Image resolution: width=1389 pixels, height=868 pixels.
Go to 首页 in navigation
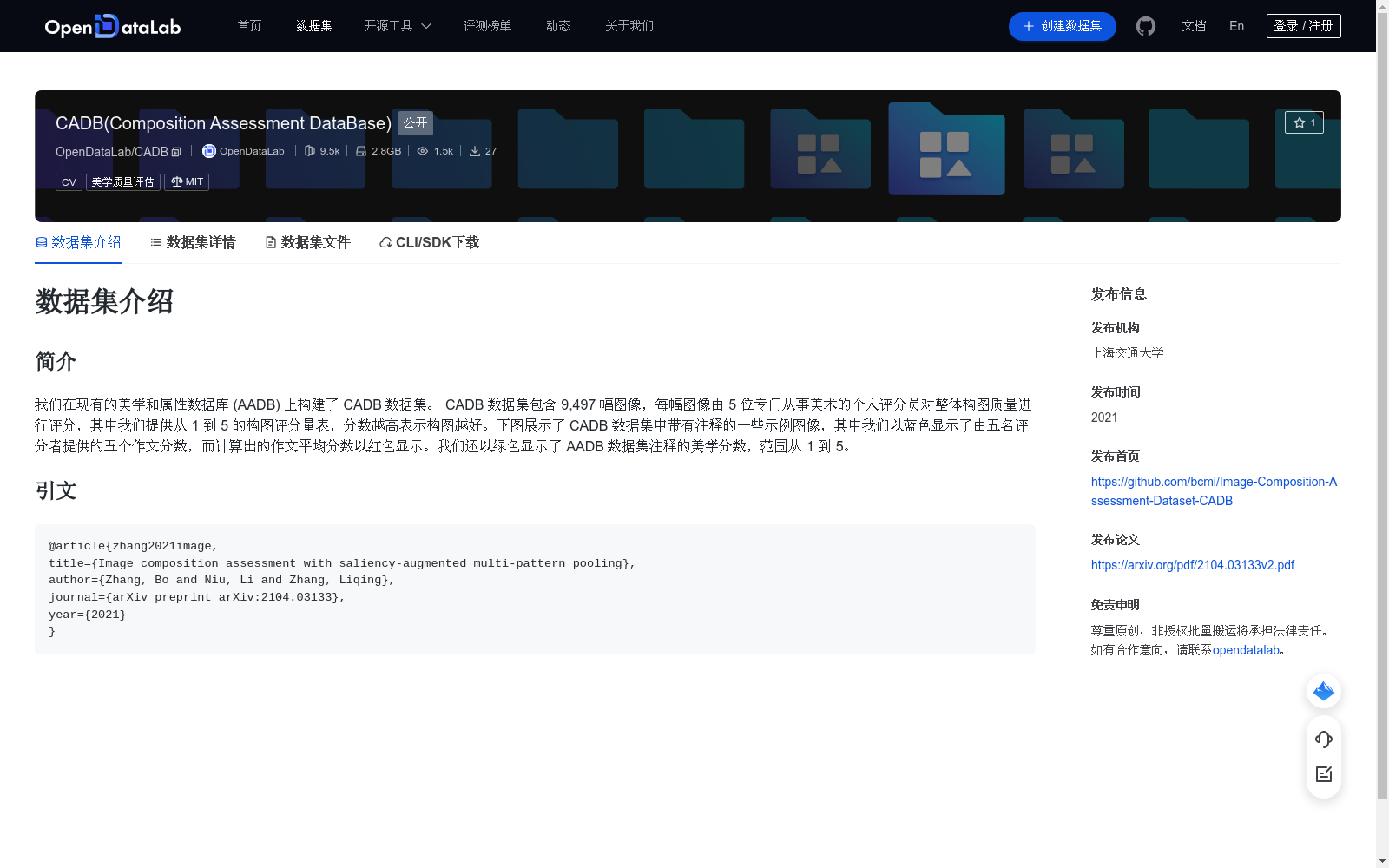pyautogui.click(x=250, y=26)
